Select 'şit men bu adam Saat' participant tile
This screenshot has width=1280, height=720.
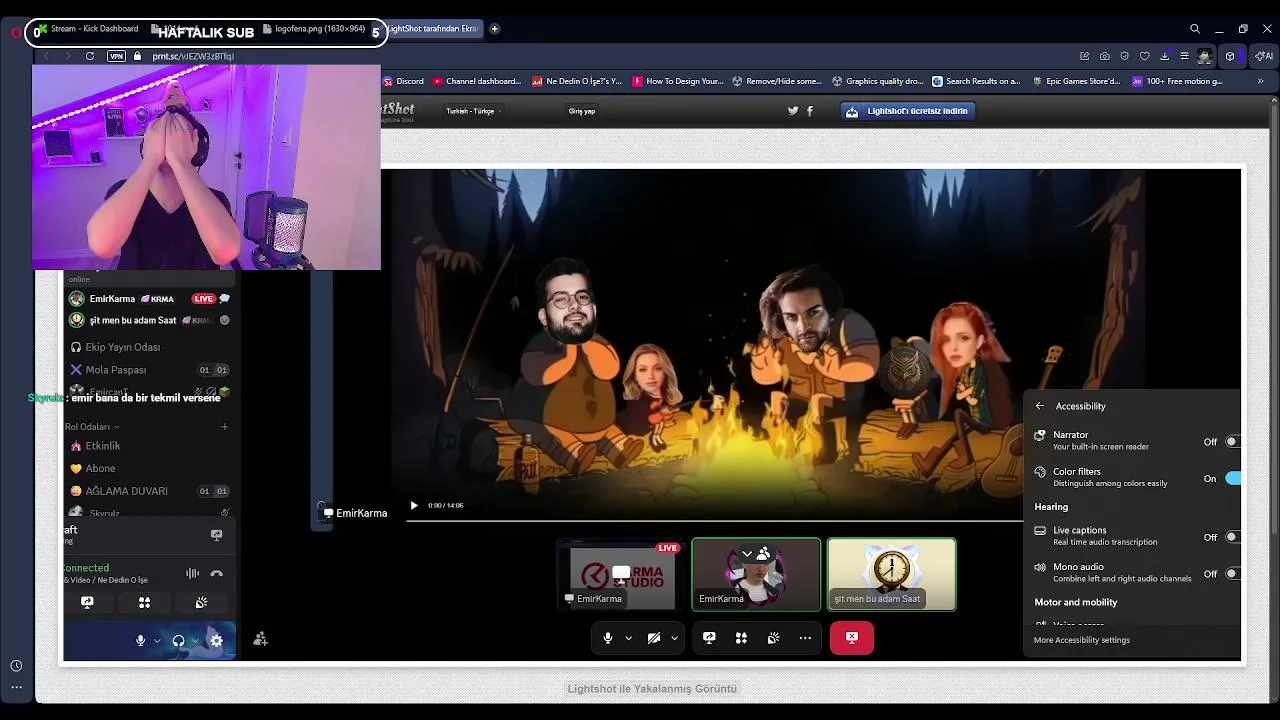click(x=892, y=574)
